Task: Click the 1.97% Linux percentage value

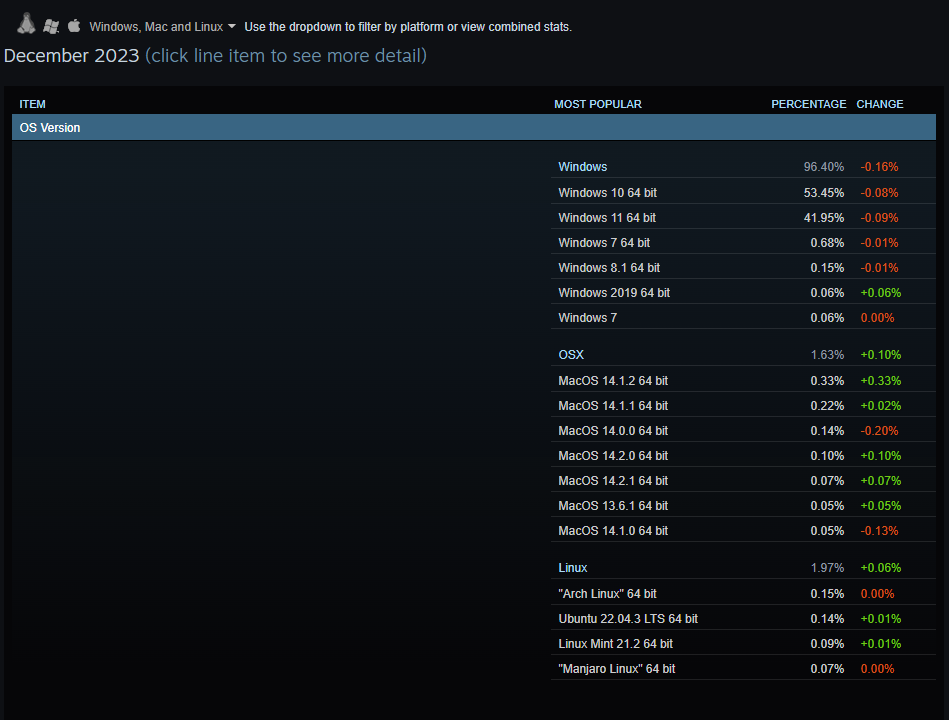Action: [x=827, y=568]
